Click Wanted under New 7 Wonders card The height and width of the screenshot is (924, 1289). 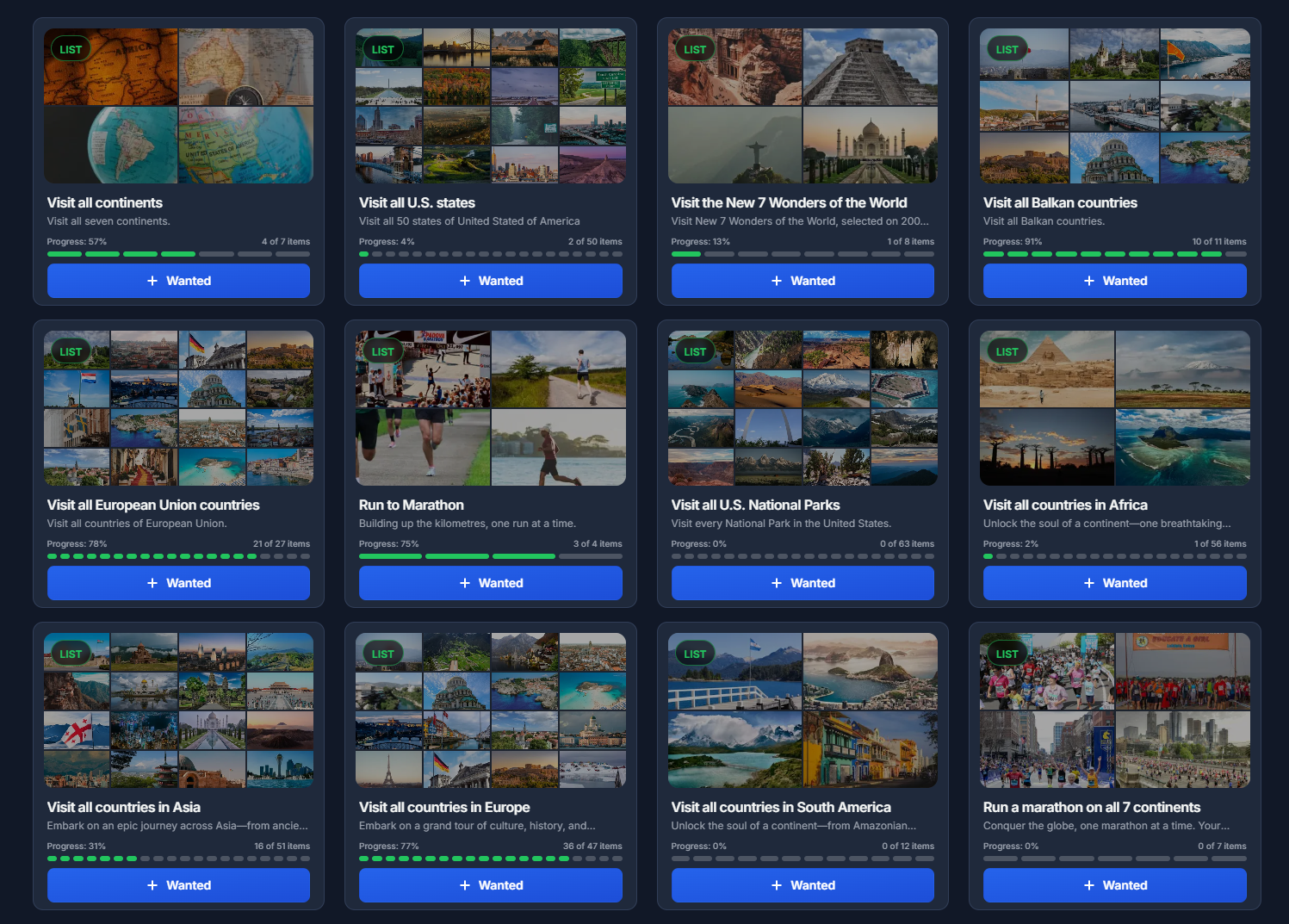[803, 281]
